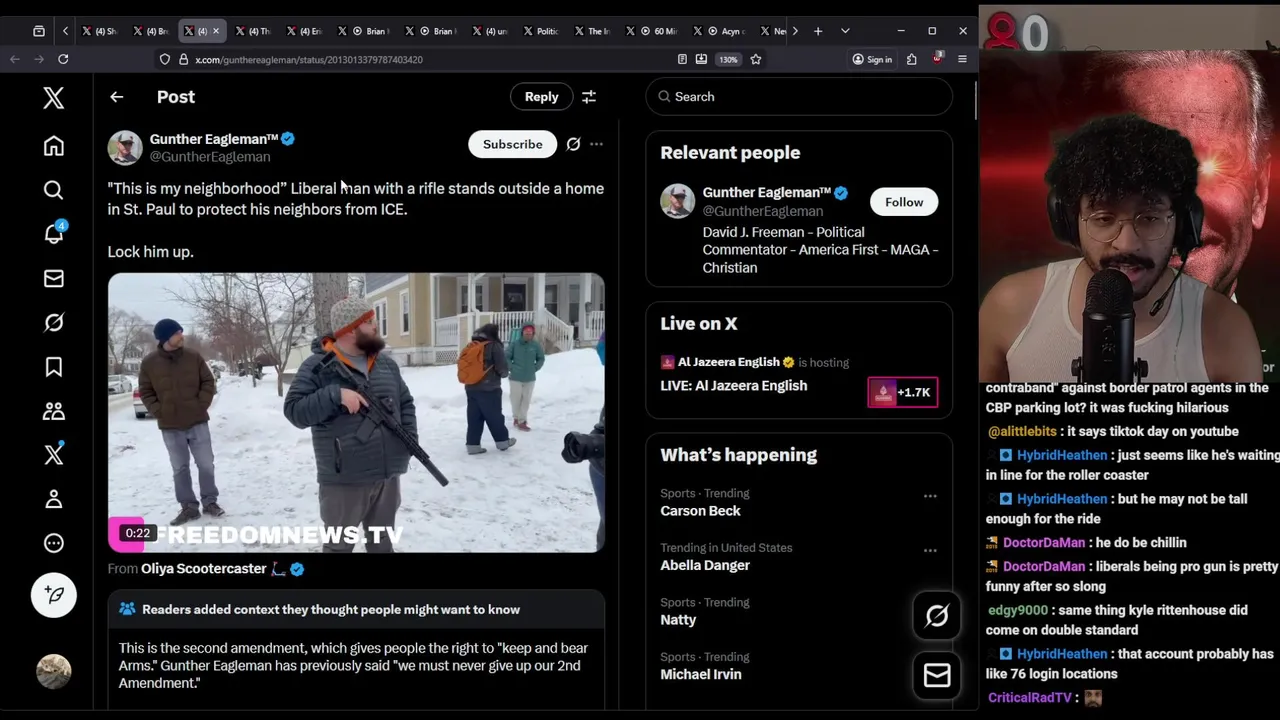Open Oliya Scootercaster profile link
This screenshot has height=720, width=1280.
tap(203, 568)
